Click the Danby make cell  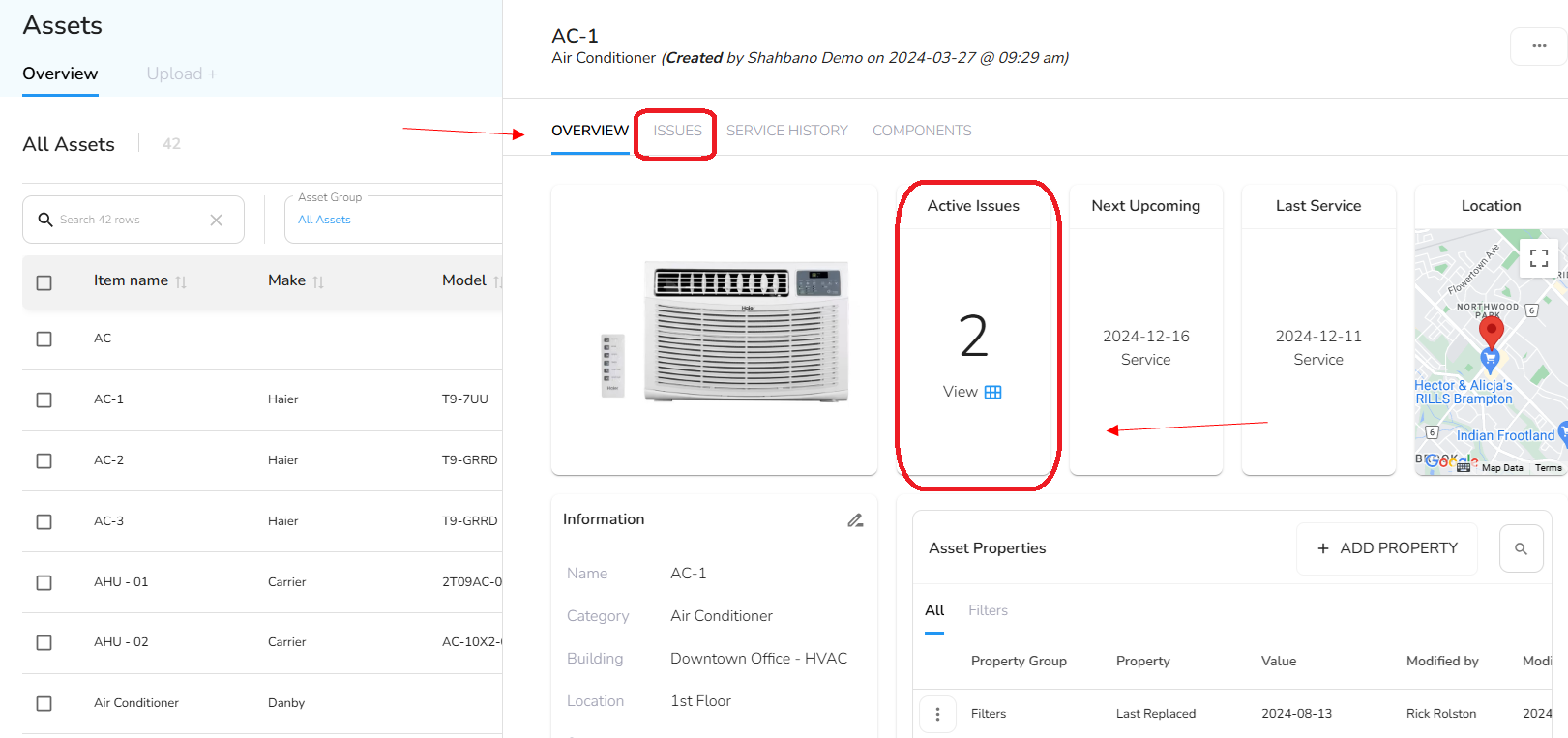[x=286, y=703]
